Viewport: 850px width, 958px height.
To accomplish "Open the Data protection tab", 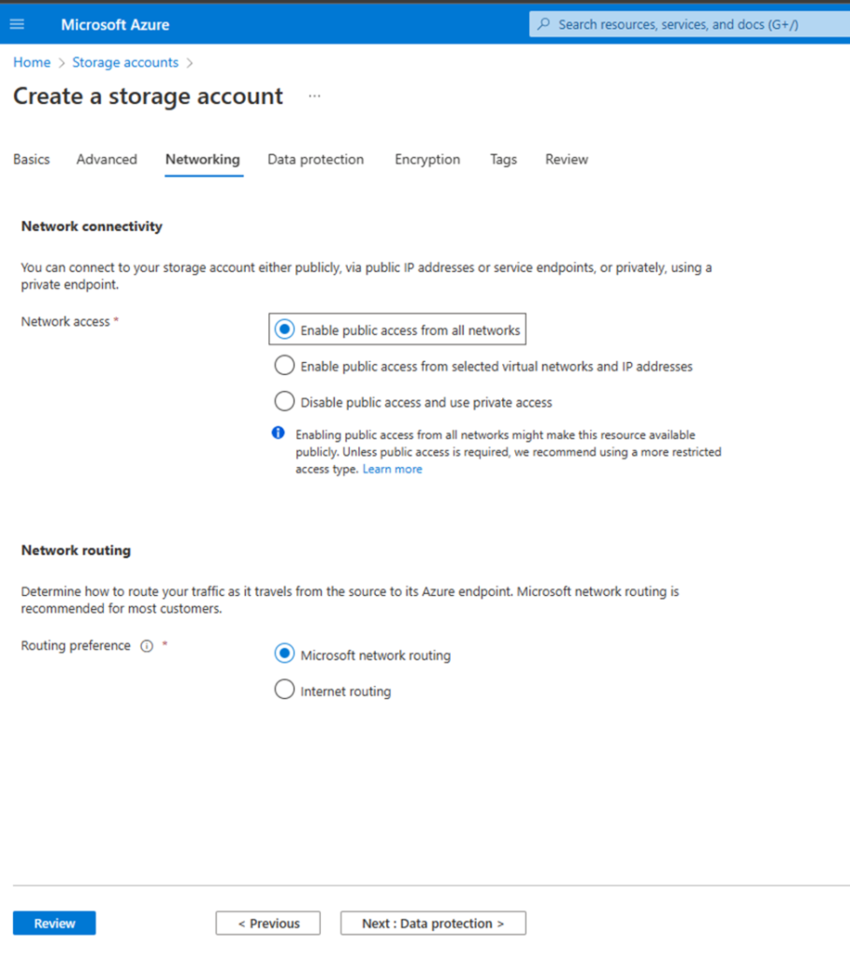I will (x=315, y=159).
